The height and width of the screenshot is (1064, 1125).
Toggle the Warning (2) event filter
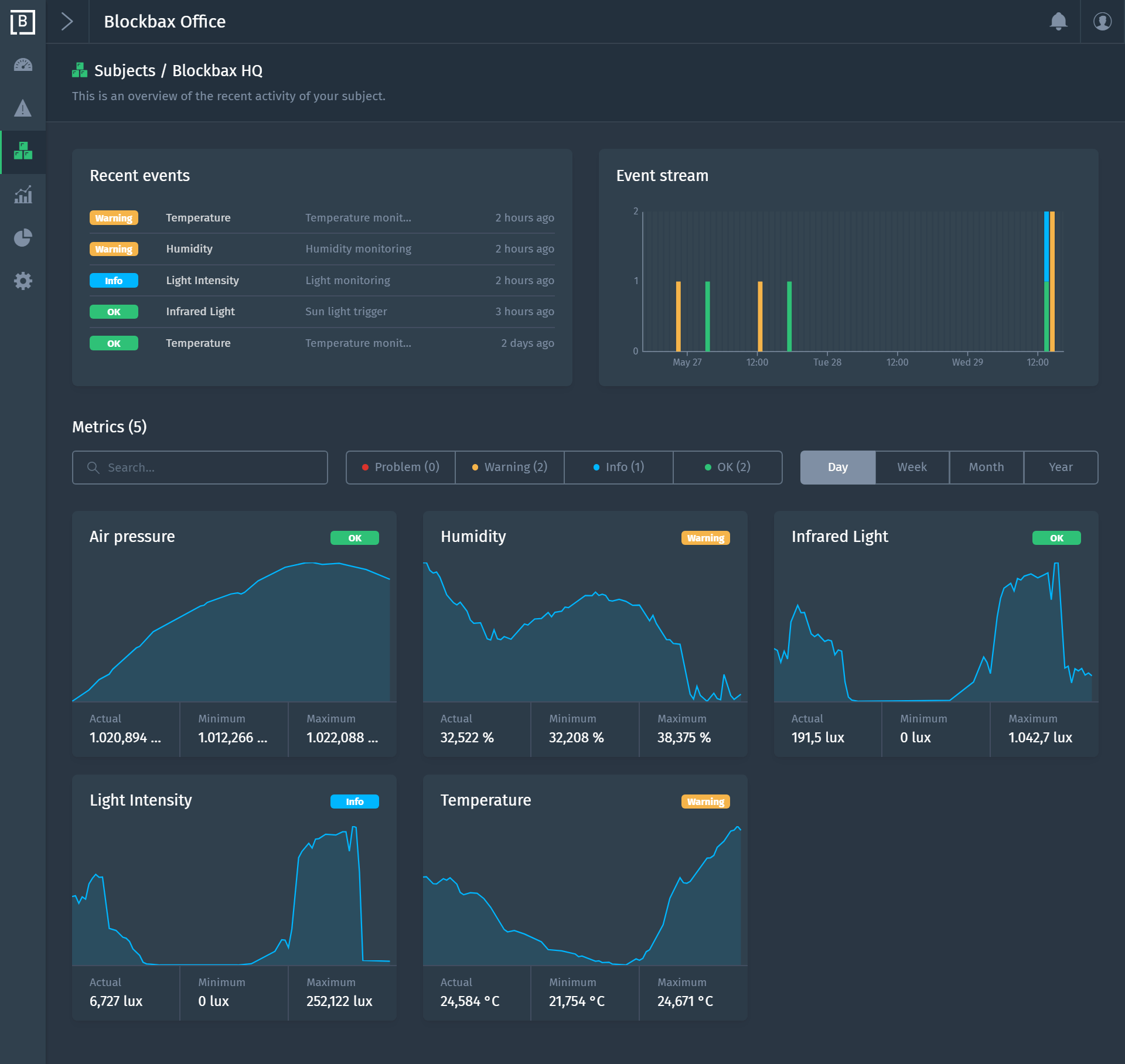tap(509, 467)
